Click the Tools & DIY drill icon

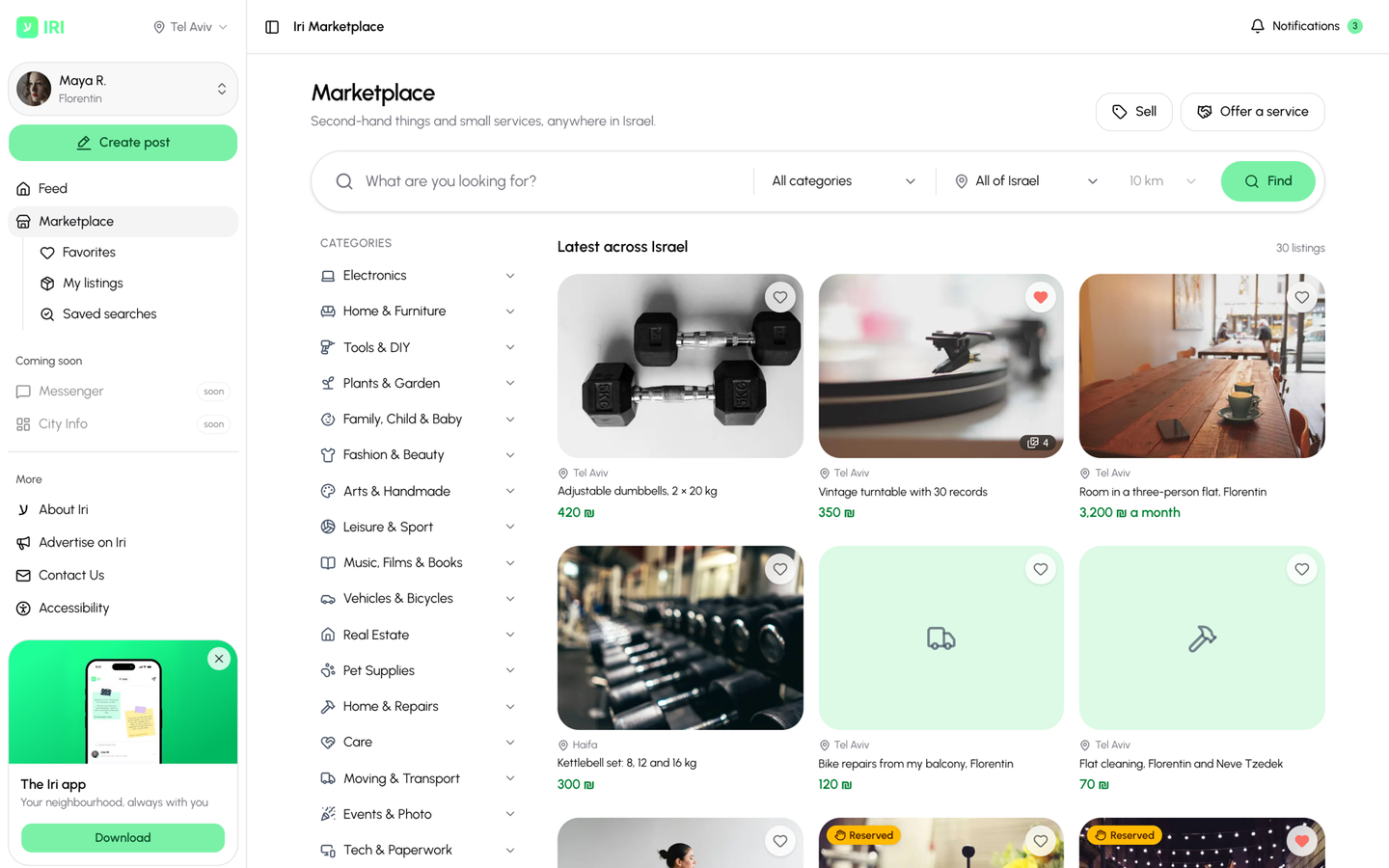pyautogui.click(x=328, y=347)
